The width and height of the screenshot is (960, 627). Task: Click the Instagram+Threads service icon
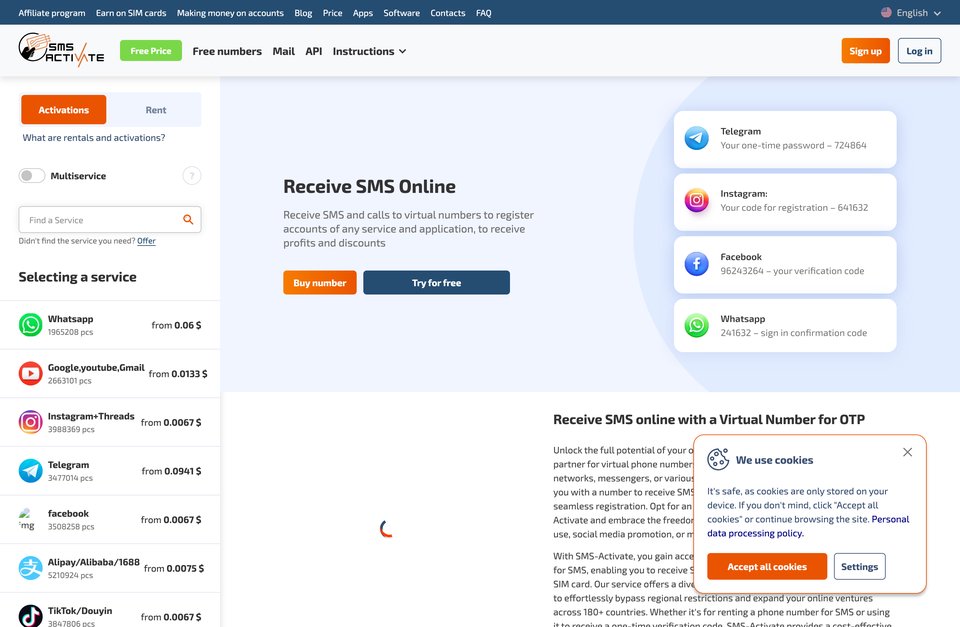pyautogui.click(x=30, y=422)
